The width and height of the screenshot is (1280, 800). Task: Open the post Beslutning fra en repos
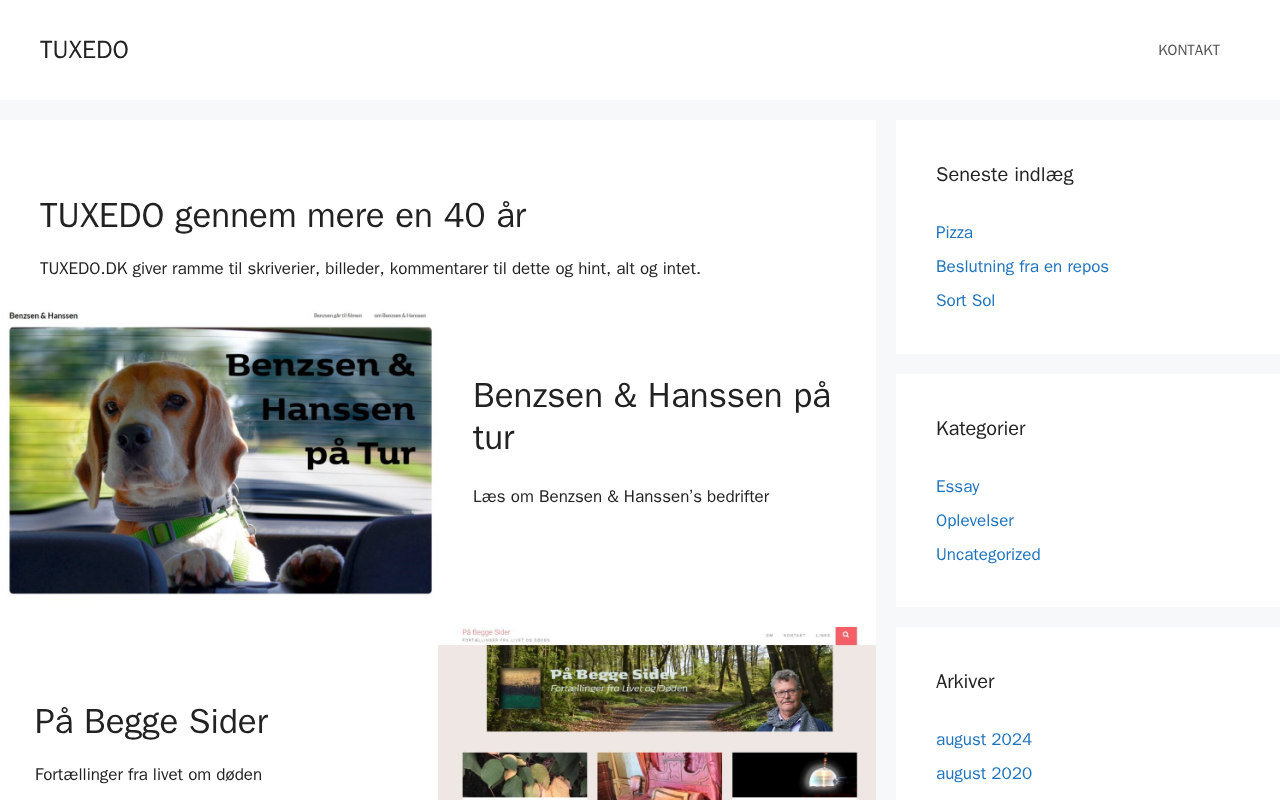point(1022,267)
